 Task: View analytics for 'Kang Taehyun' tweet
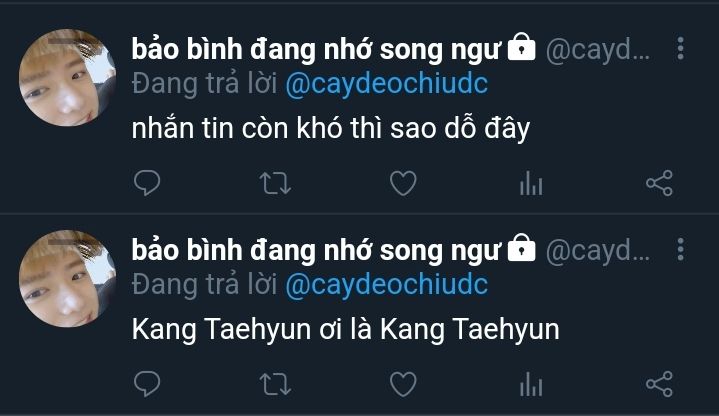coord(530,383)
